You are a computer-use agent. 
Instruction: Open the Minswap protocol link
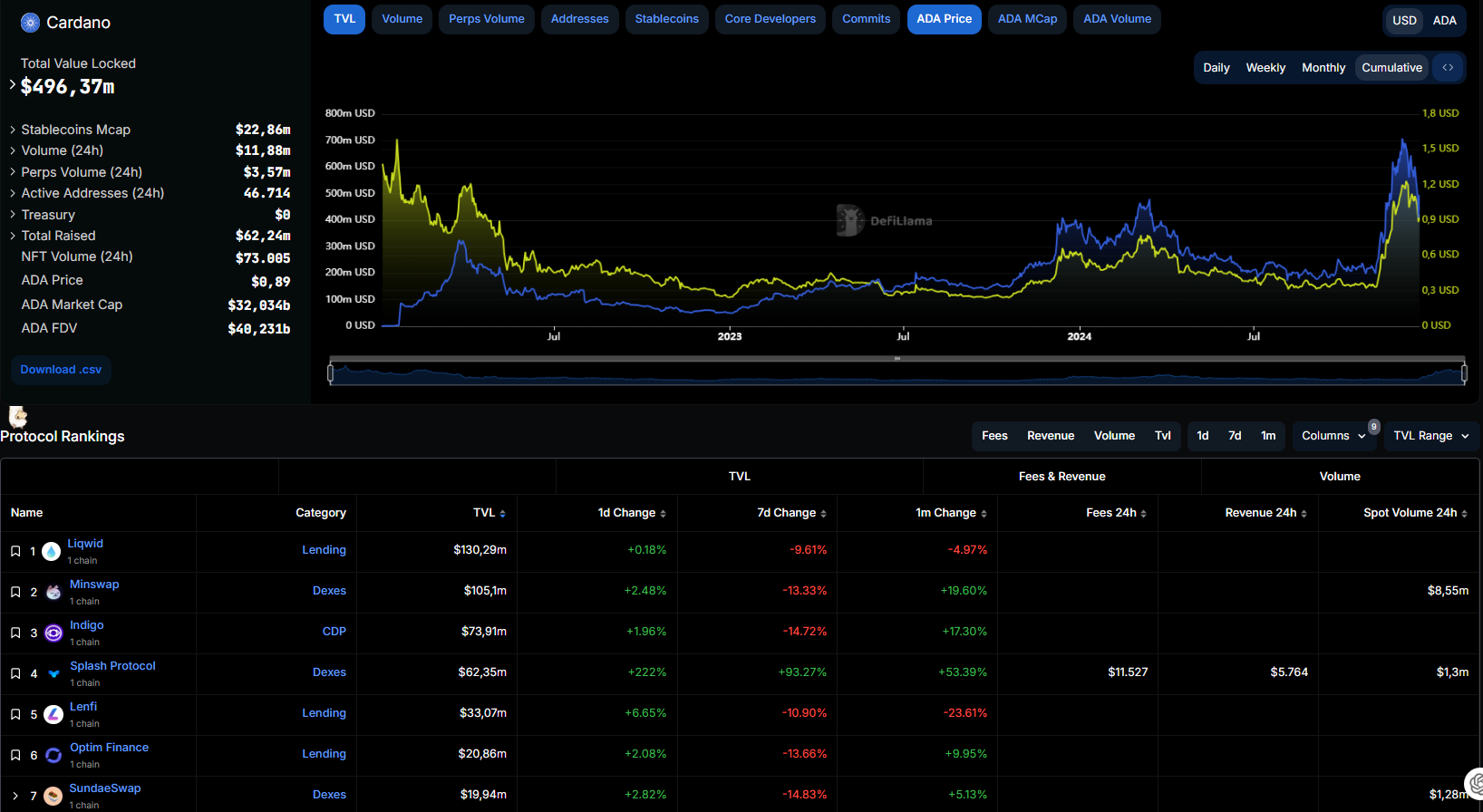[94, 585]
